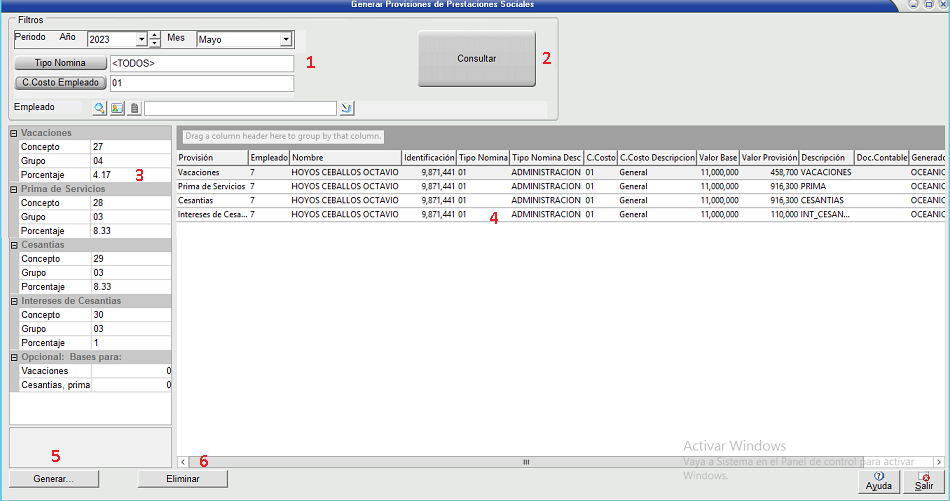Viewport: 950px width, 501px height.
Task: Click the clear employee filter icon
Action: tap(347, 108)
